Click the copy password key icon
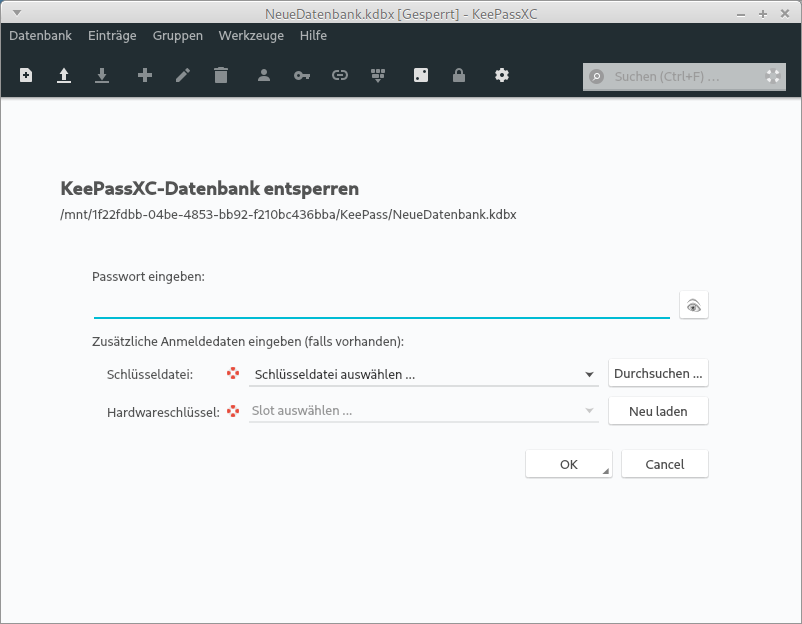 click(x=302, y=75)
